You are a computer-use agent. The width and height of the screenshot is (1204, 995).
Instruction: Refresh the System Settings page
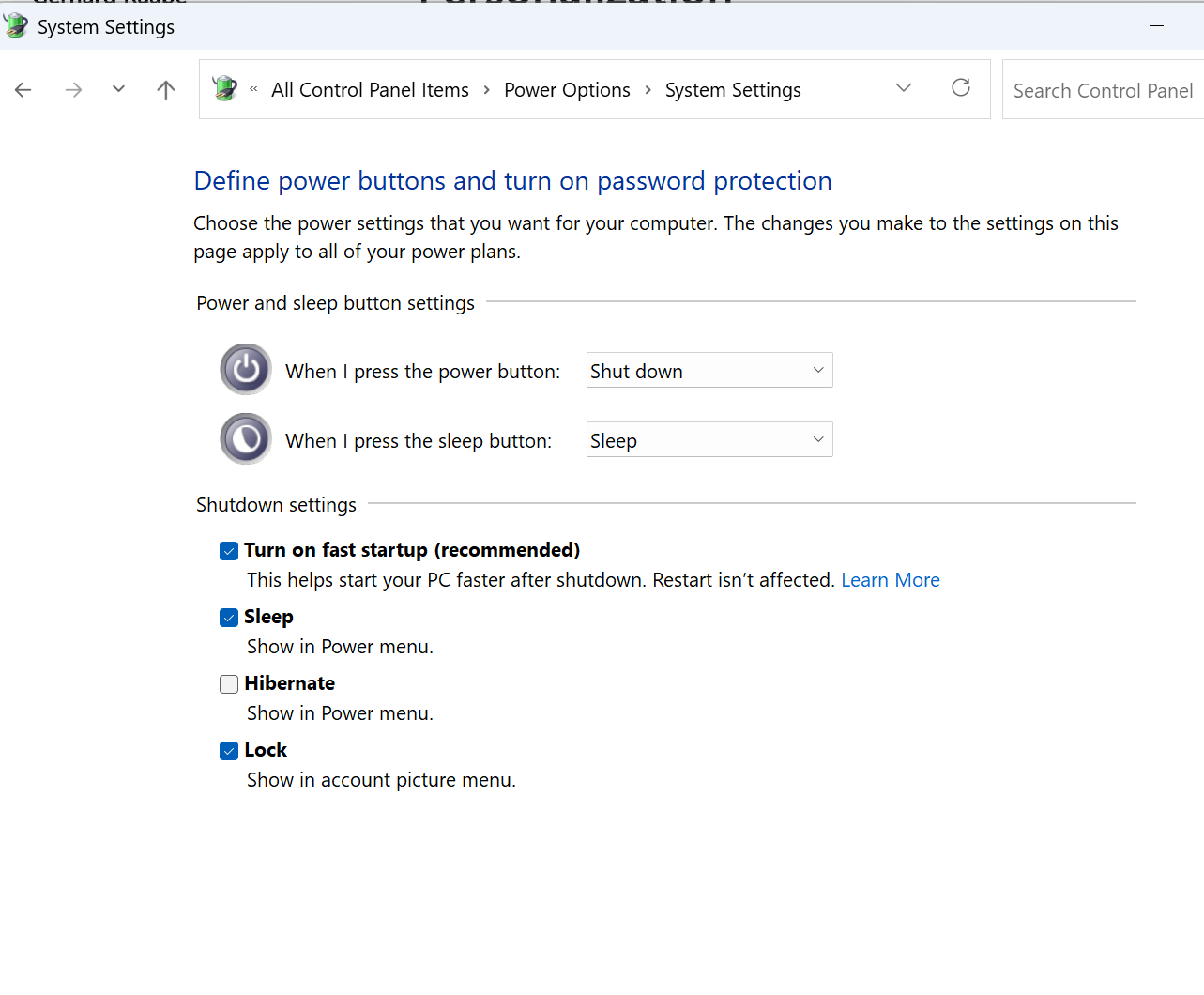tap(961, 88)
